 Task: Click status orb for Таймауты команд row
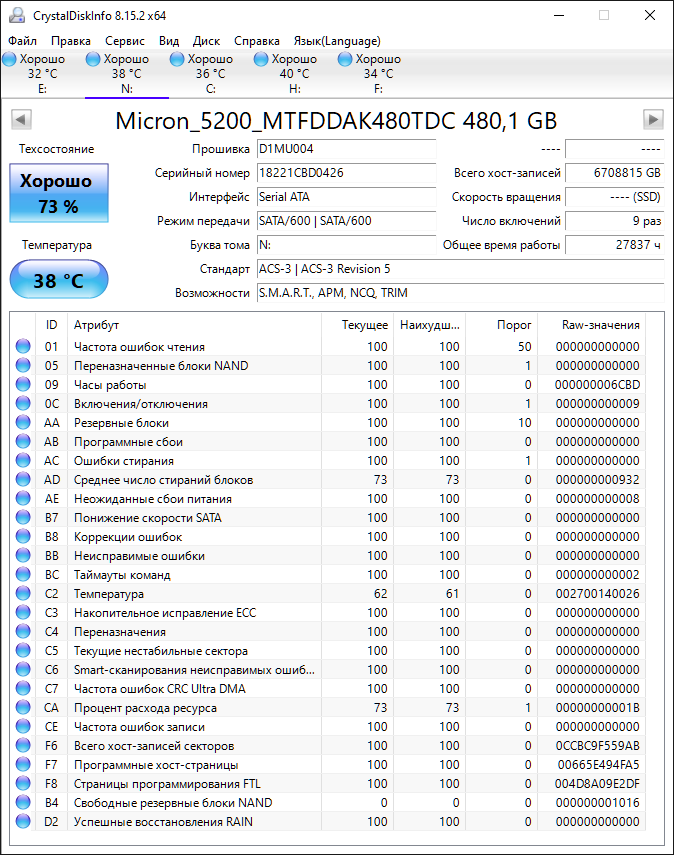coord(23,574)
